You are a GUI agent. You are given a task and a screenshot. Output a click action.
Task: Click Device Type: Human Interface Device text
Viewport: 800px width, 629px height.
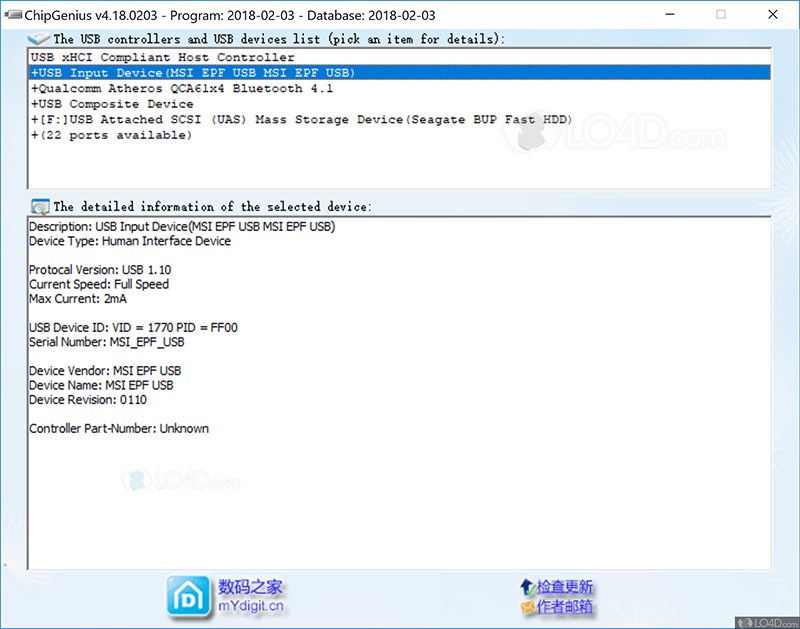point(130,241)
